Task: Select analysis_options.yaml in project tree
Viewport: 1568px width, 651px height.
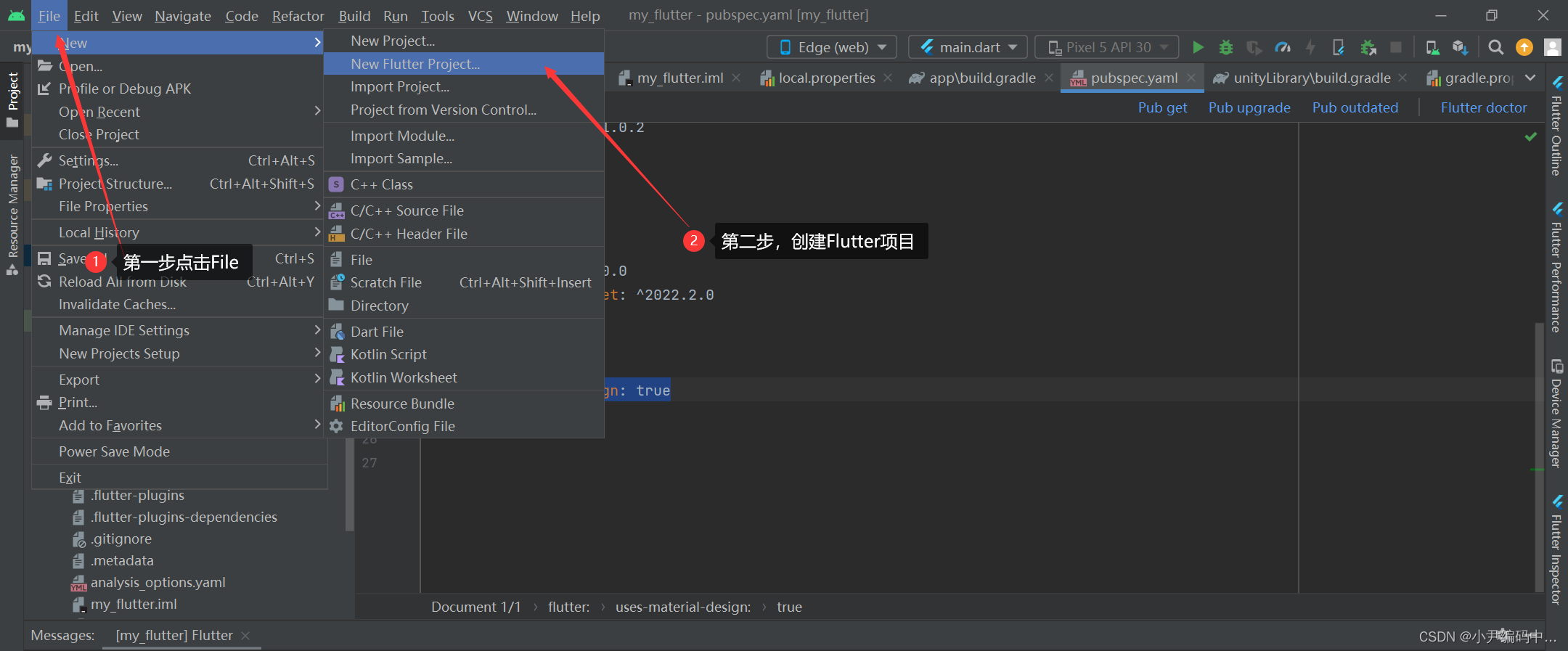Action: pos(158,582)
